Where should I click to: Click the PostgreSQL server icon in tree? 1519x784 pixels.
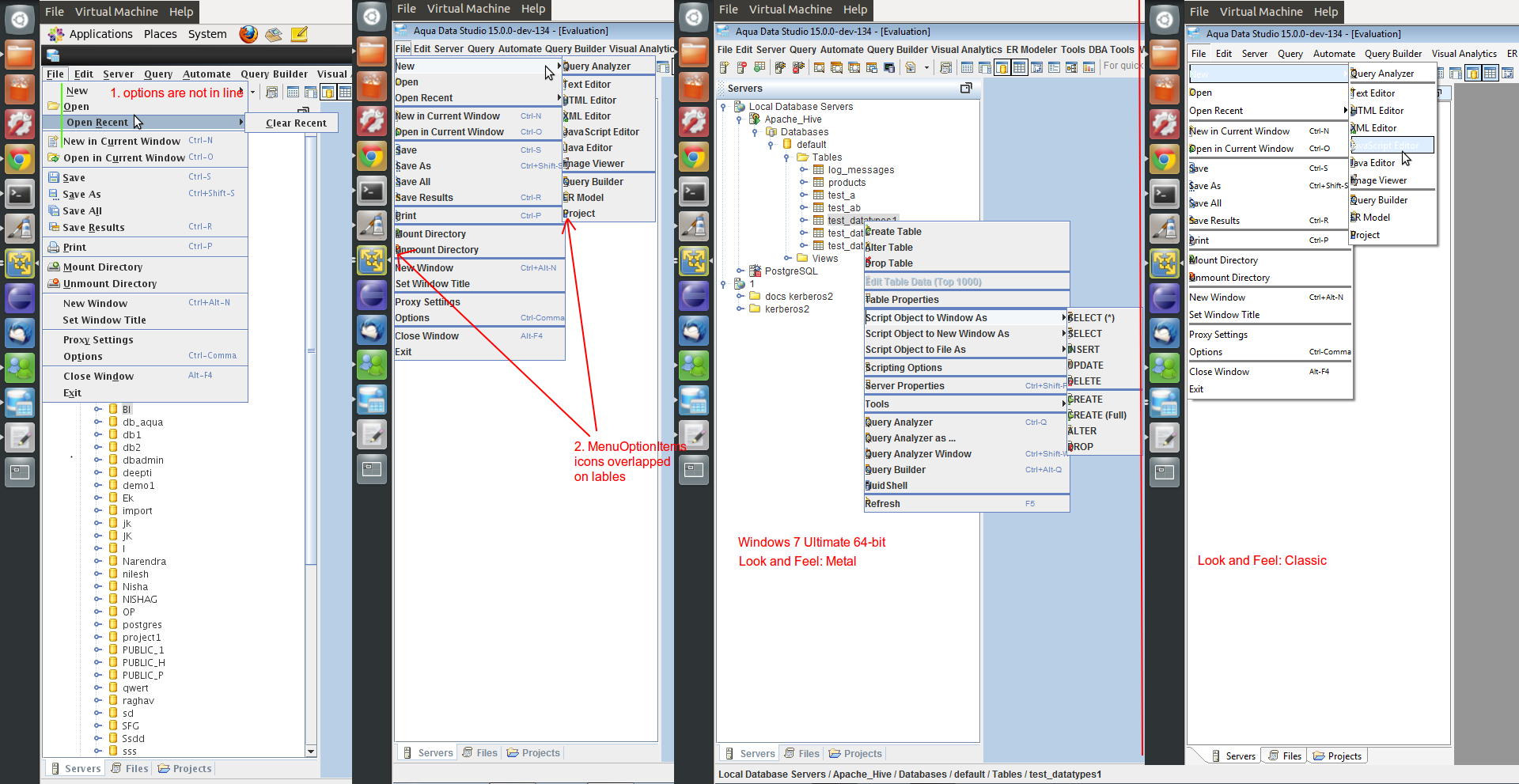point(755,271)
